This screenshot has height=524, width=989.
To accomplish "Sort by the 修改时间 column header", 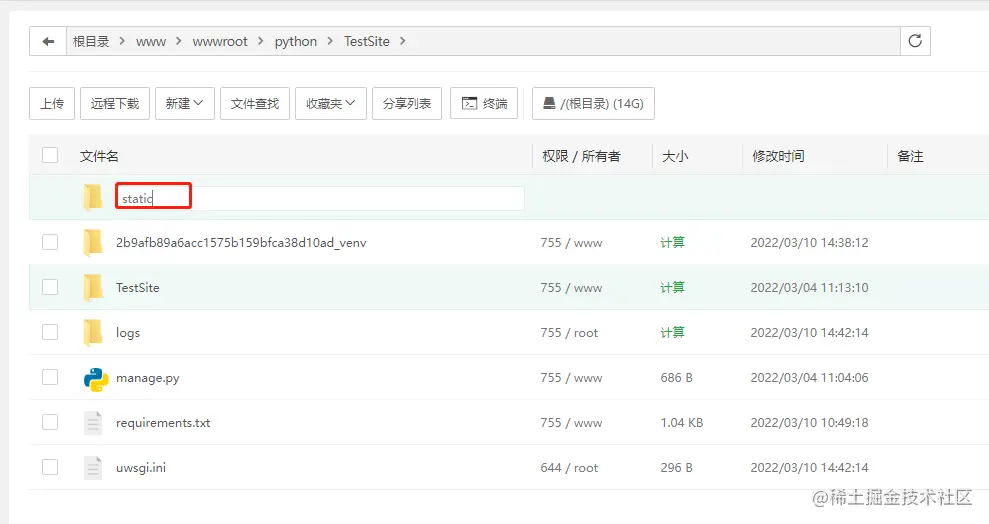I will tap(778, 156).
